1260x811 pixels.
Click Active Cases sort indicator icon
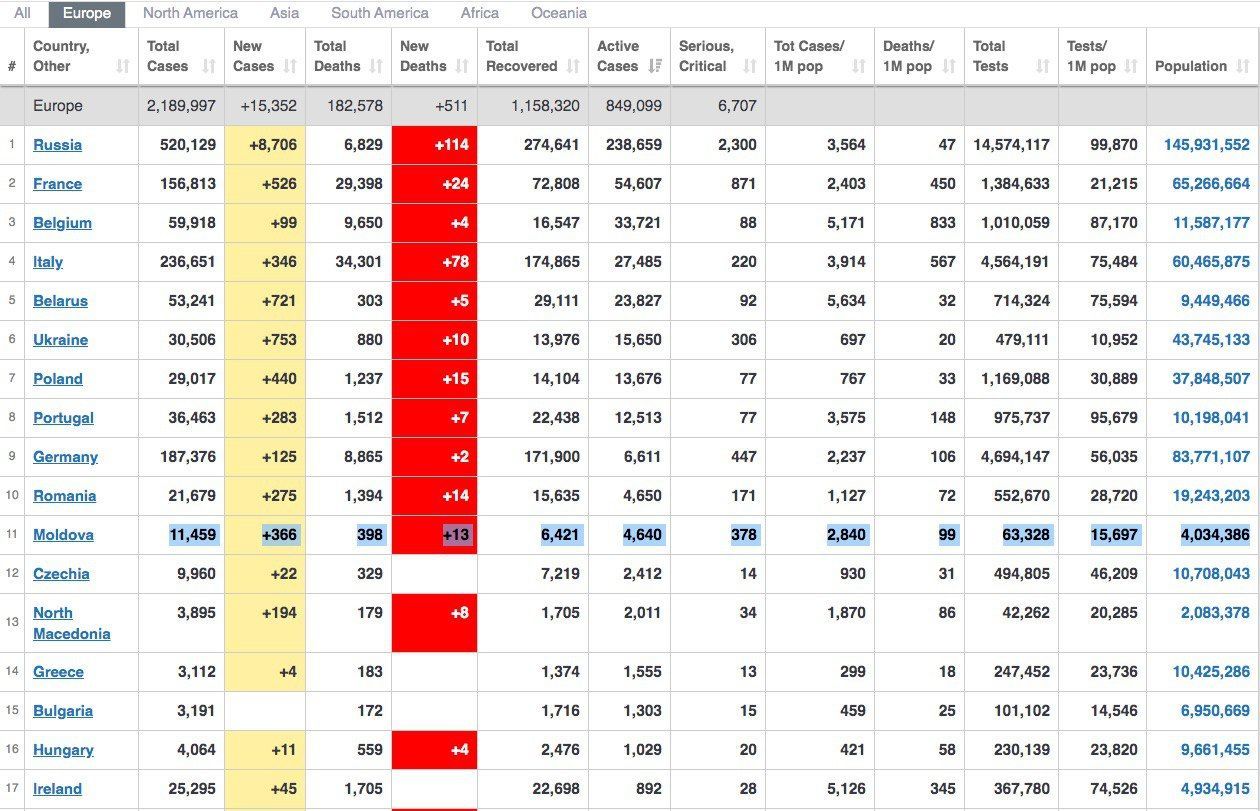click(x=655, y=67)
